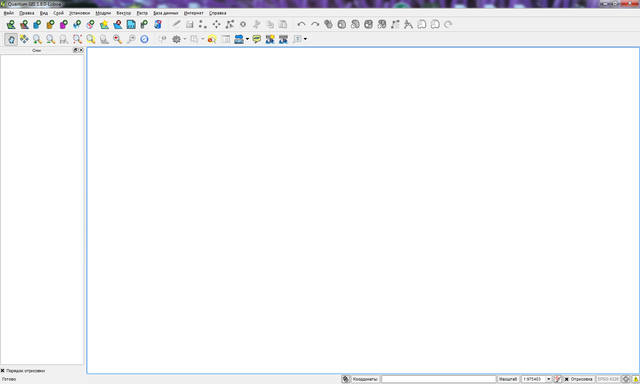Image resolution: width=640 pixels, height=384 pixels.
Task: Click the blue Refresh icon
Action: coord(144,39)
